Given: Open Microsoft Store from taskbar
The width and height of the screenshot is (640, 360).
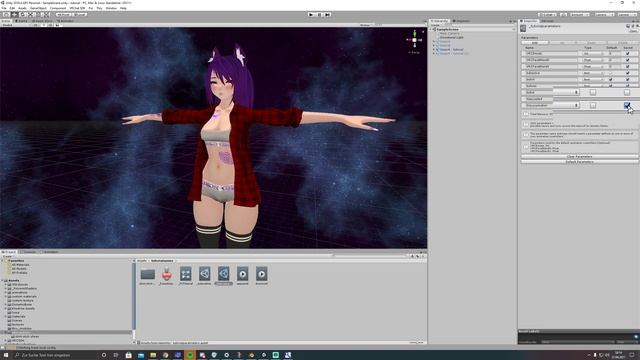Looking at the screenshot, I should coord(129,355).
